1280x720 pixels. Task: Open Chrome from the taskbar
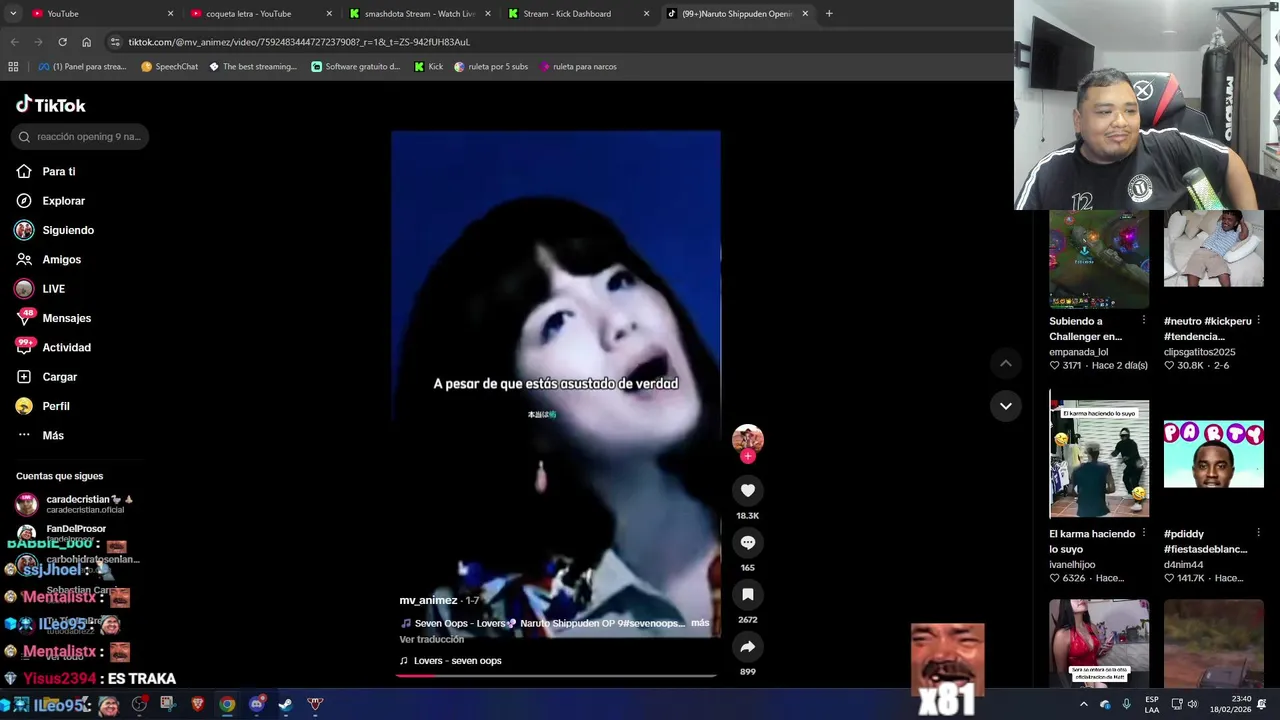[227, 704]
